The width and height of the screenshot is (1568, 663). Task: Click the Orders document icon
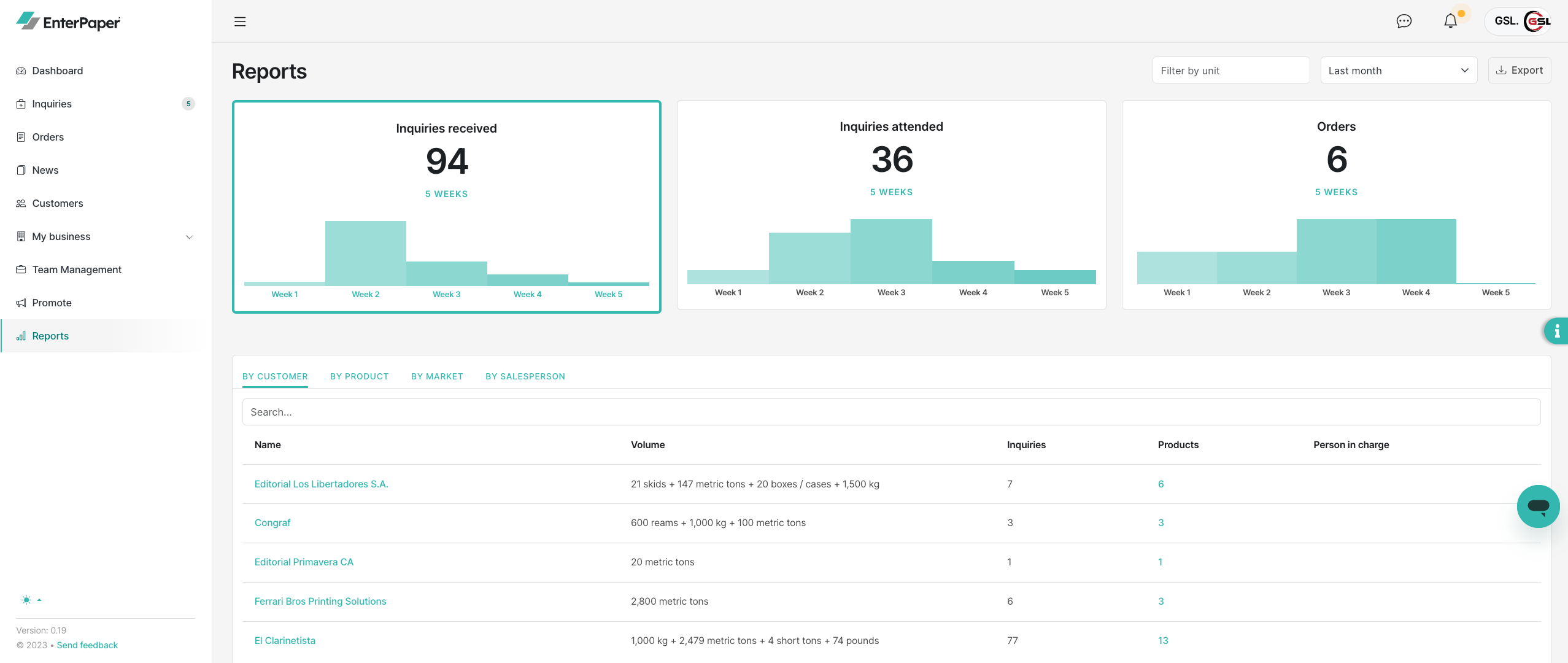click(21, 137)
